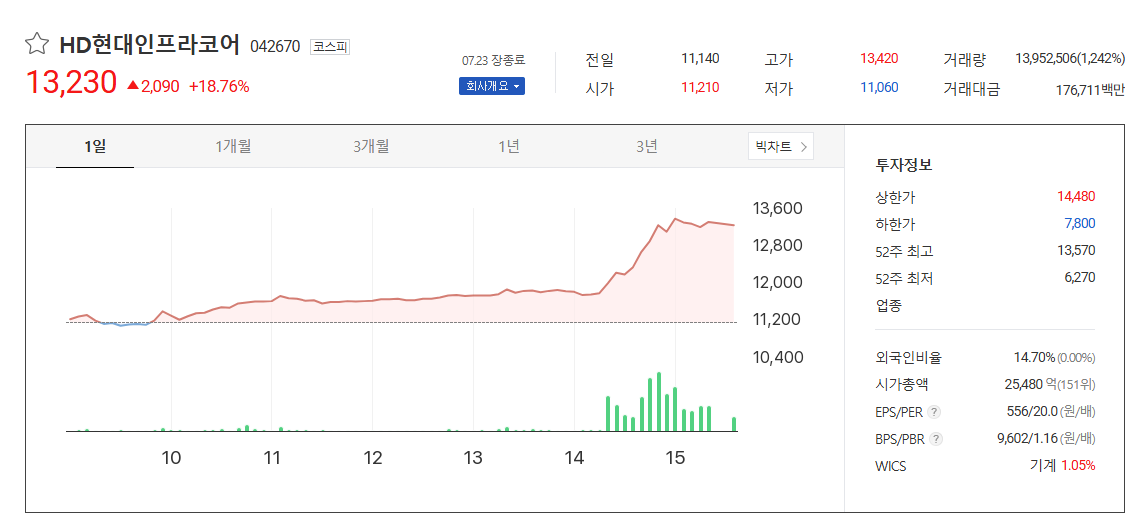This screenshot has height=513, width=1129.
Task: Click the 투자정보 heading
Action: (x=904, y=165)
